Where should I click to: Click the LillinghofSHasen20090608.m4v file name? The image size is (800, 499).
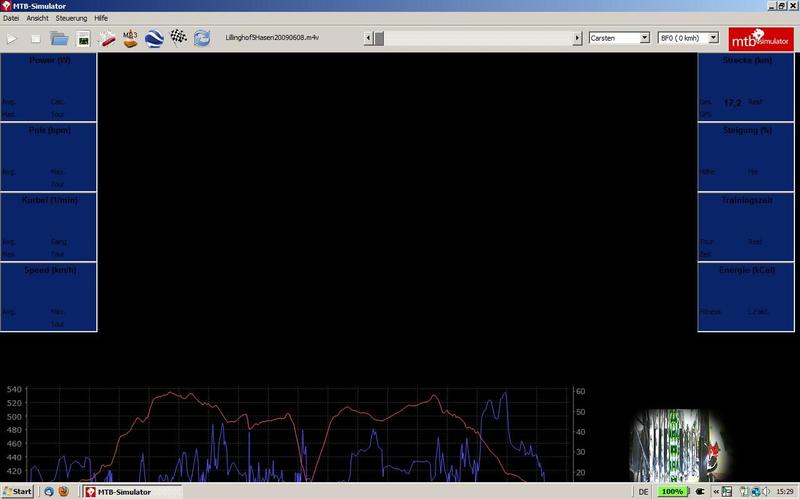pos(272,37)
